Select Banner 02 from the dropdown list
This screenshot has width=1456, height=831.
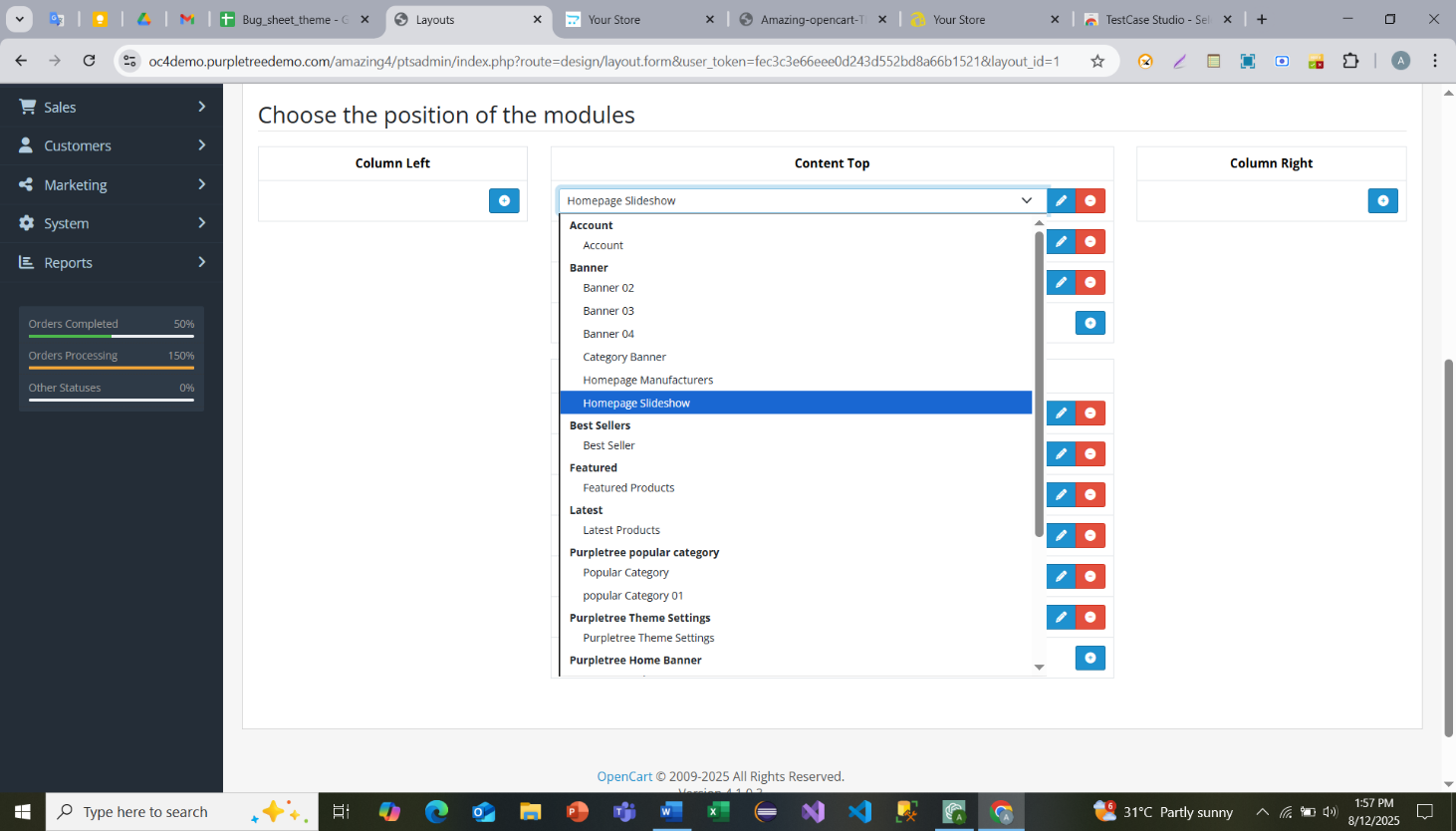[x=796, y=288]
